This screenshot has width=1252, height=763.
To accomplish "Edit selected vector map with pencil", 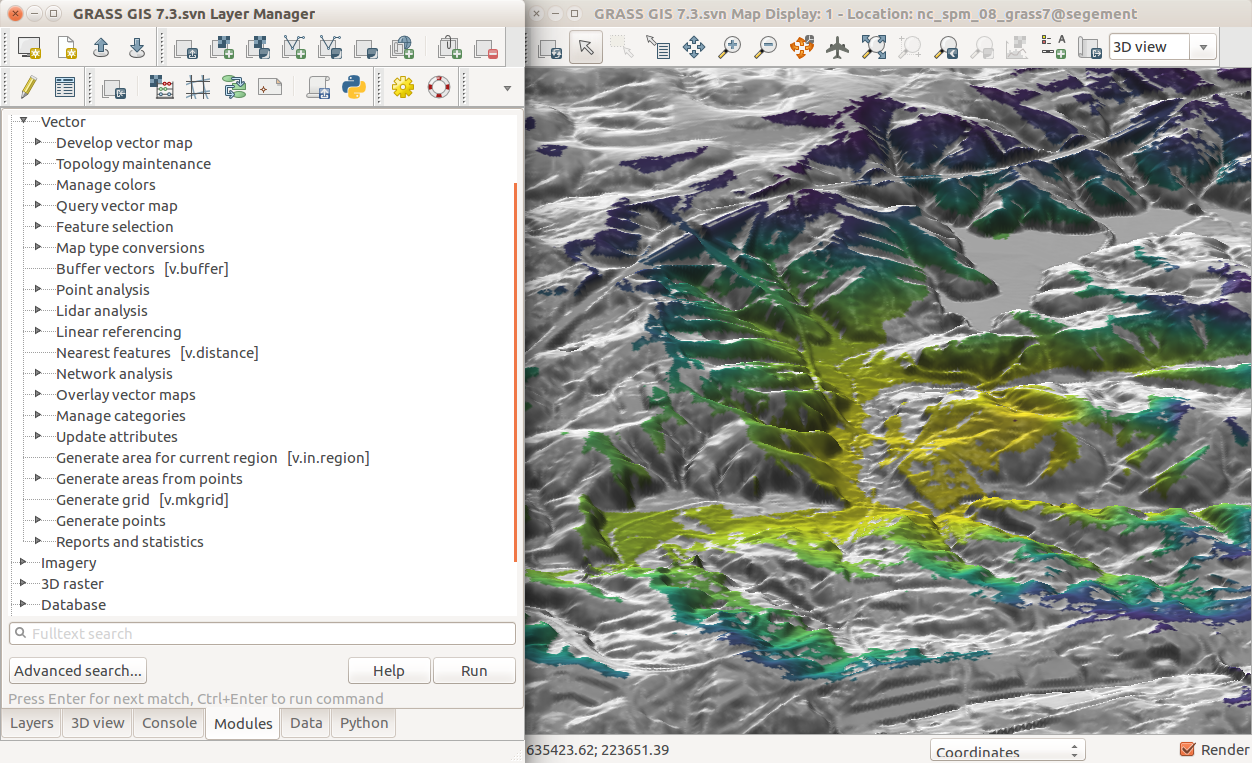I will coord(29,87).
